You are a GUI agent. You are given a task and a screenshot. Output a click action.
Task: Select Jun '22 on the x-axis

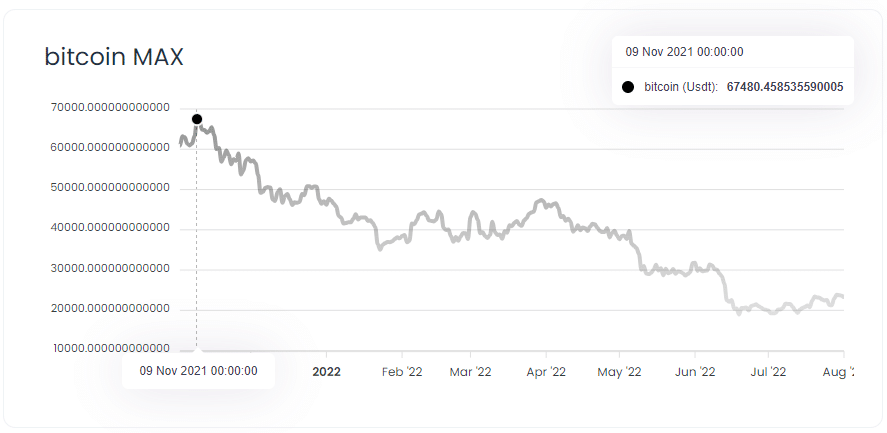[x=695, y=371]
